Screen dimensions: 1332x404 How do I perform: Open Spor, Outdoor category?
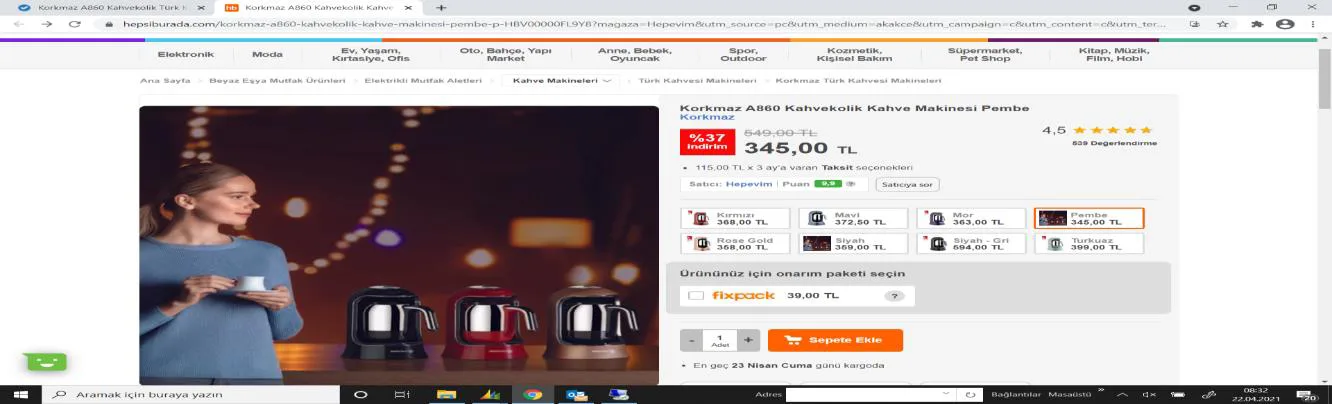[743, 55]
